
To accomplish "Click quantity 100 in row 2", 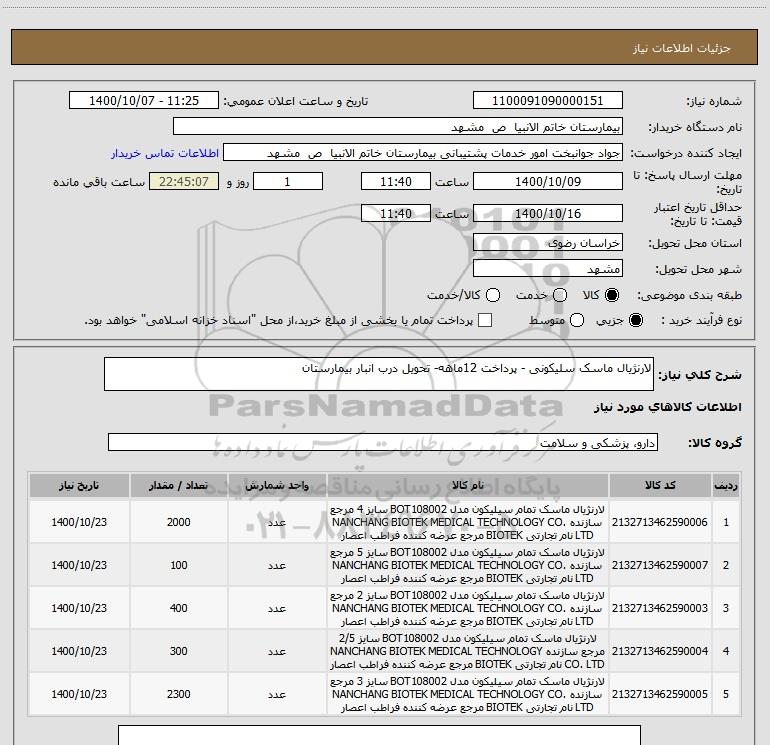I will pyautogui.click(x=179, y=565).
